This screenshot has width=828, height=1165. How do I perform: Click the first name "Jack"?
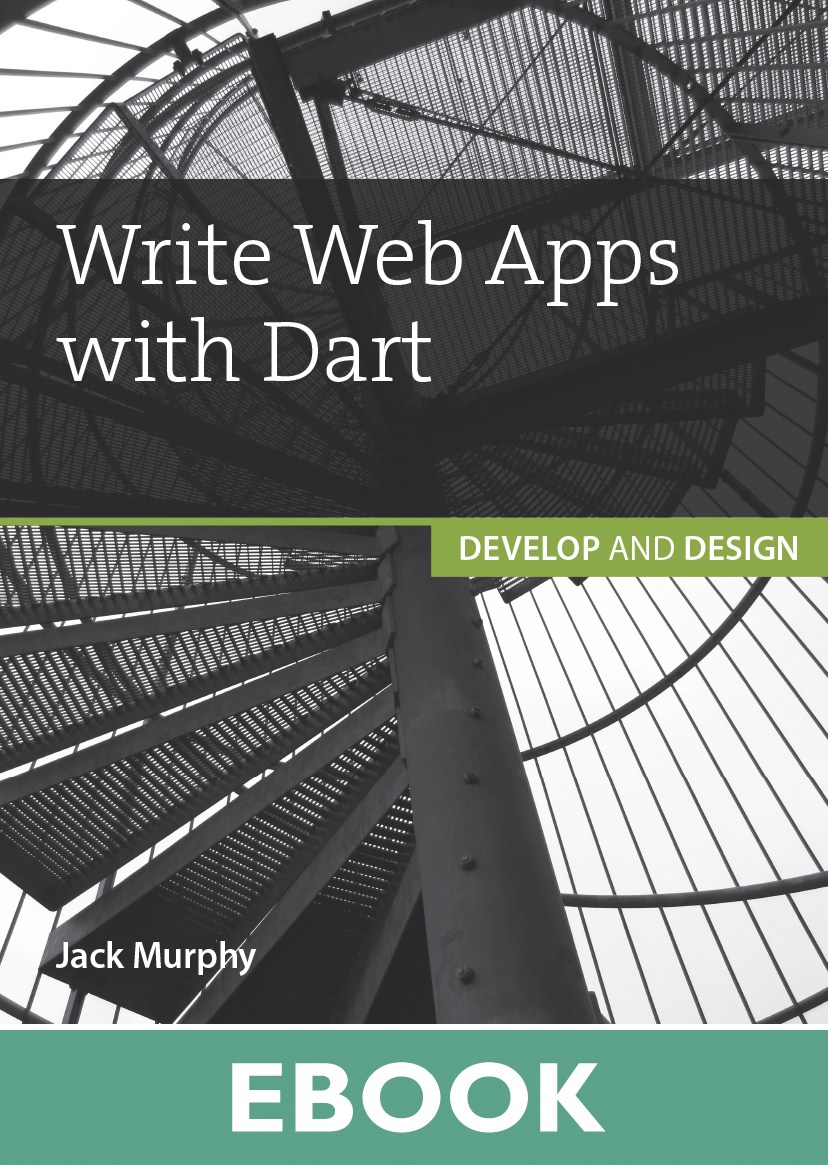(x=88, y=955)
